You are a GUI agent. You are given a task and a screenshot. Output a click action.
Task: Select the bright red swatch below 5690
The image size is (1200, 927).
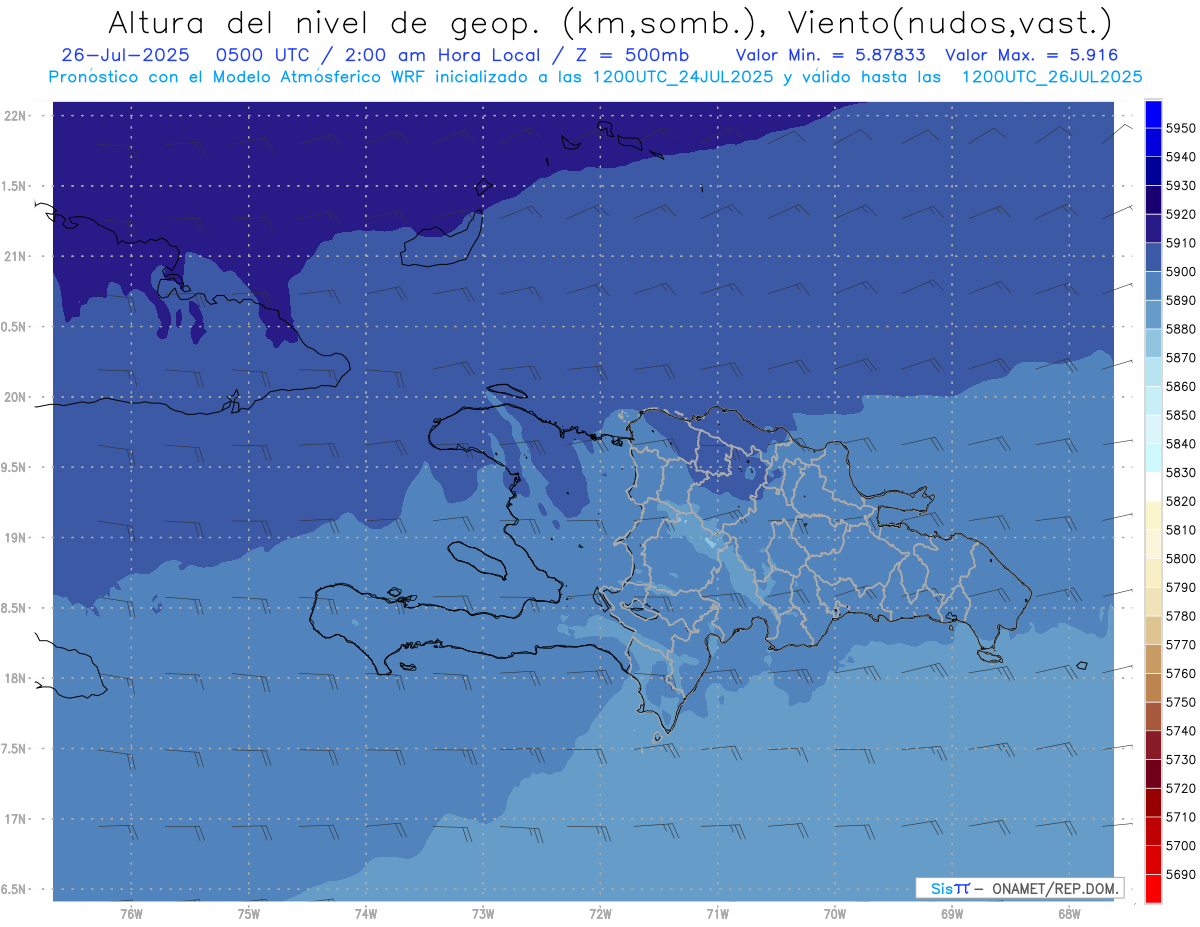pos(1153,888)
